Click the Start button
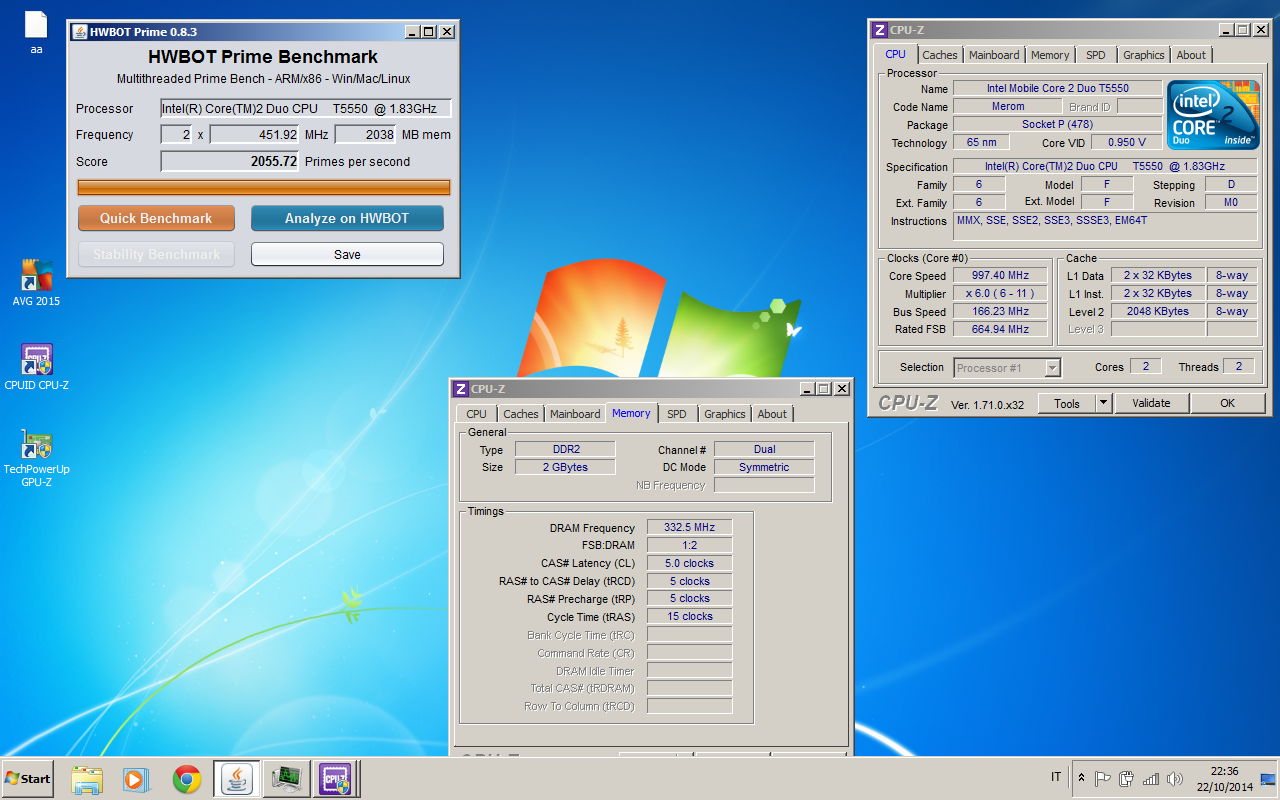Viewport: 1280px width, 800px height. [27, 779]
